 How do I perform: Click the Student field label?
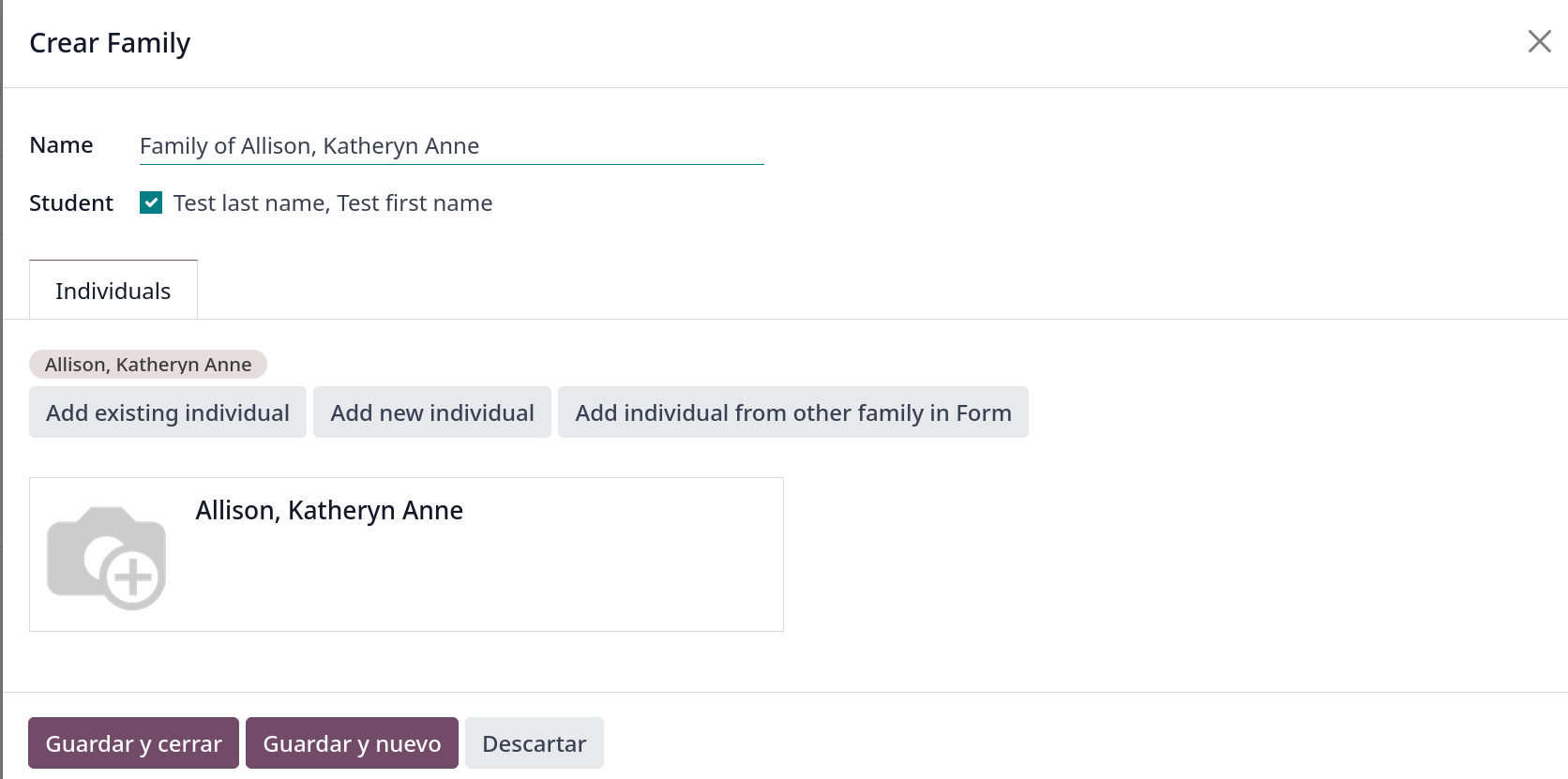(71, 203)
